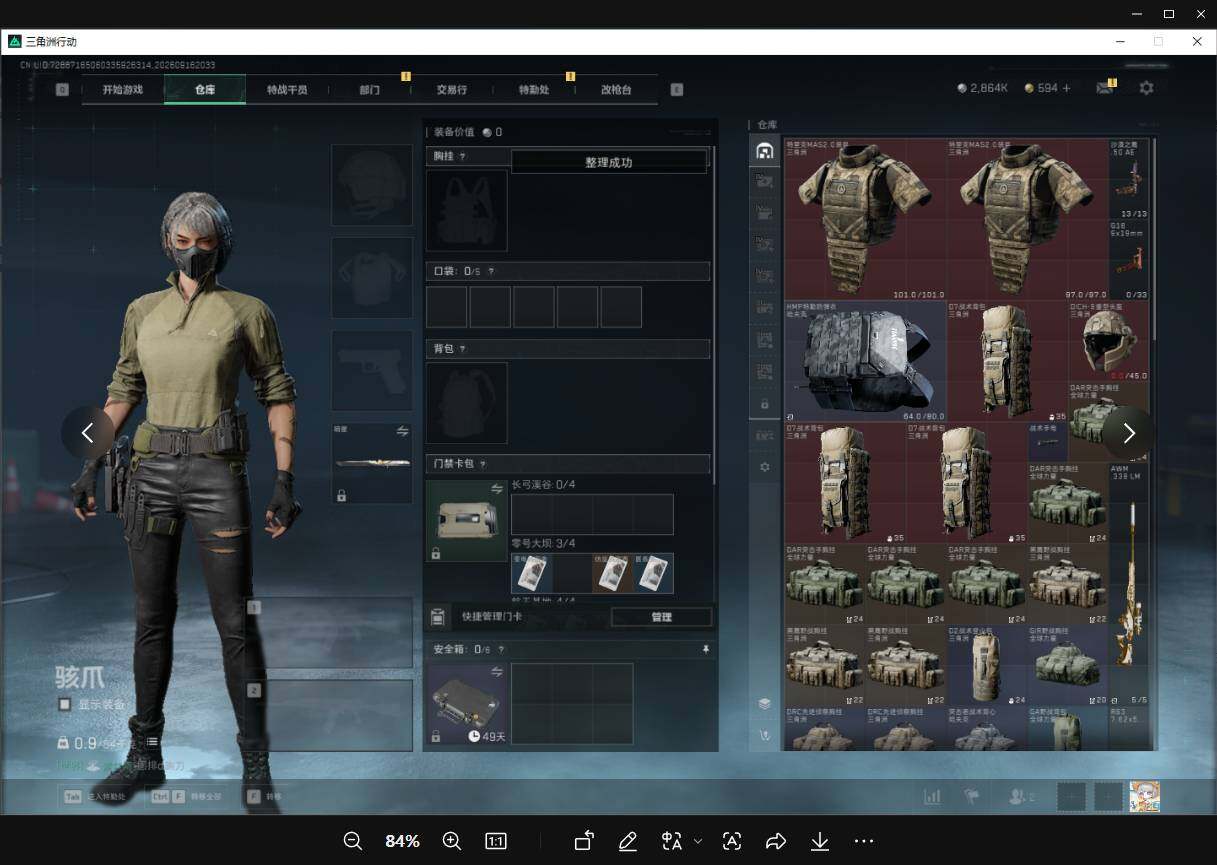The height and width of the screenshot is (865, 1217).
Task: Select the empty backpack slot
Action: point(467,403)
